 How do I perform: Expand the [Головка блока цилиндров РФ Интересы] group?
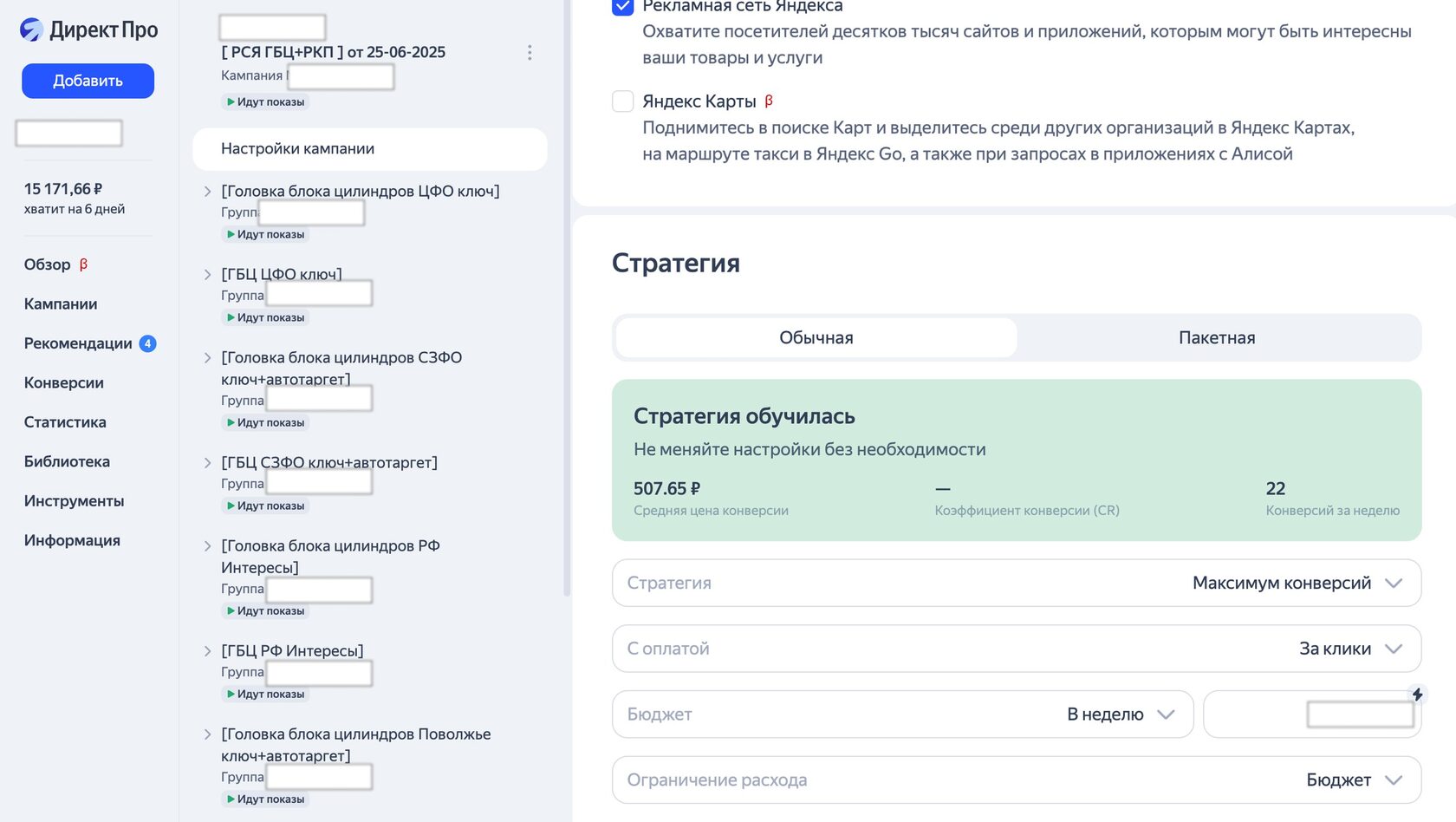coord(208,545)
